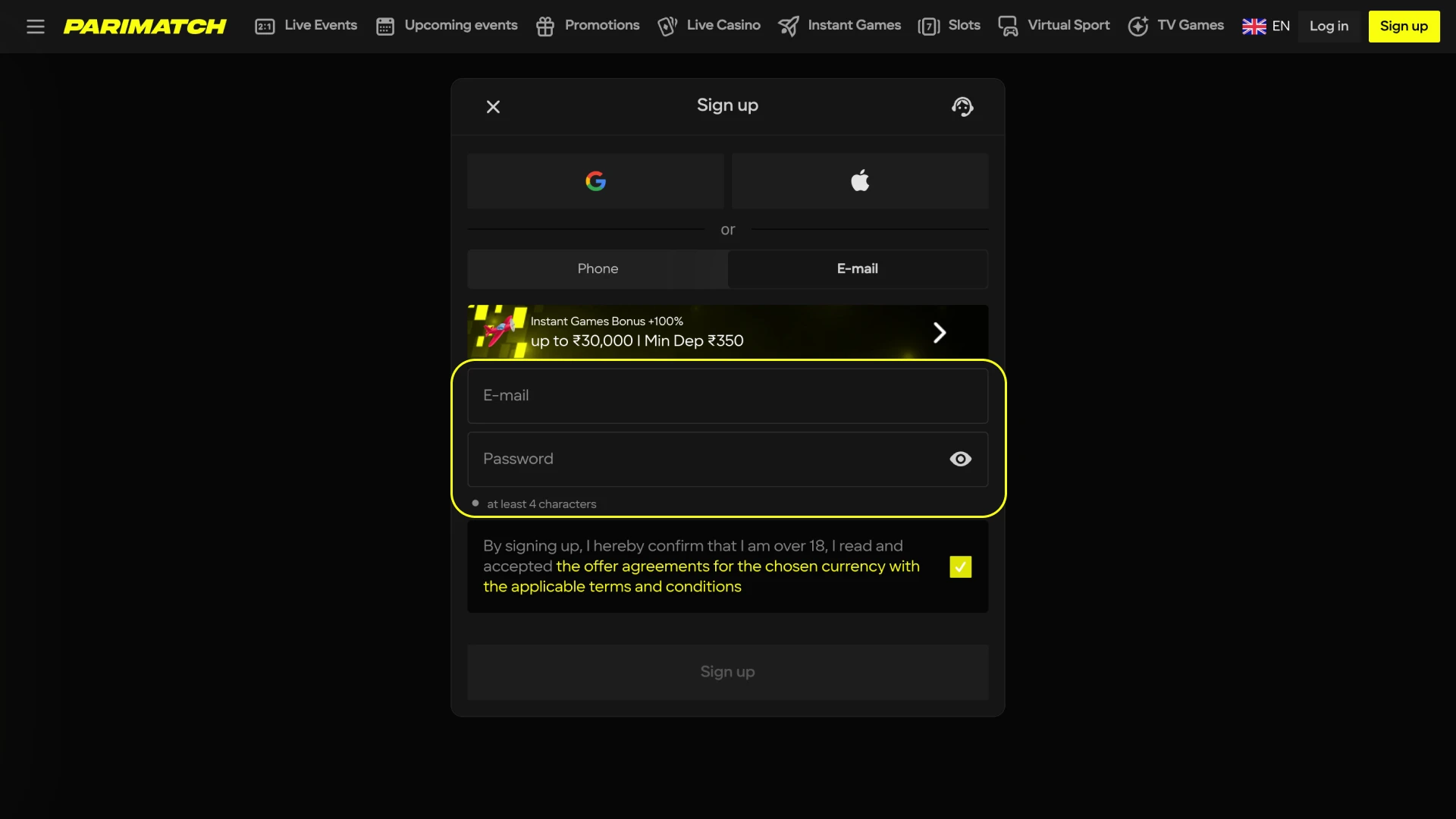Focus the E-mail input field
1456x819 pixels.
pyautogui.click(x=727, y=396)
